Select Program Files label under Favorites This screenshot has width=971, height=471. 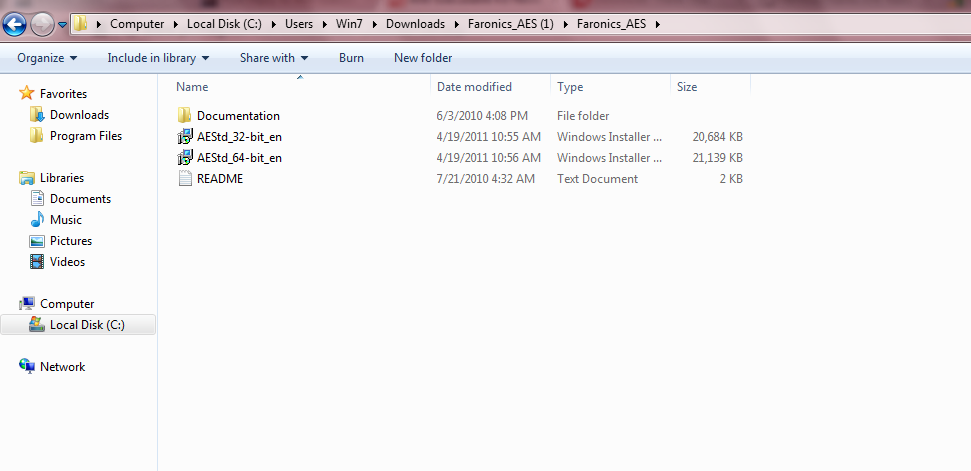86,136
